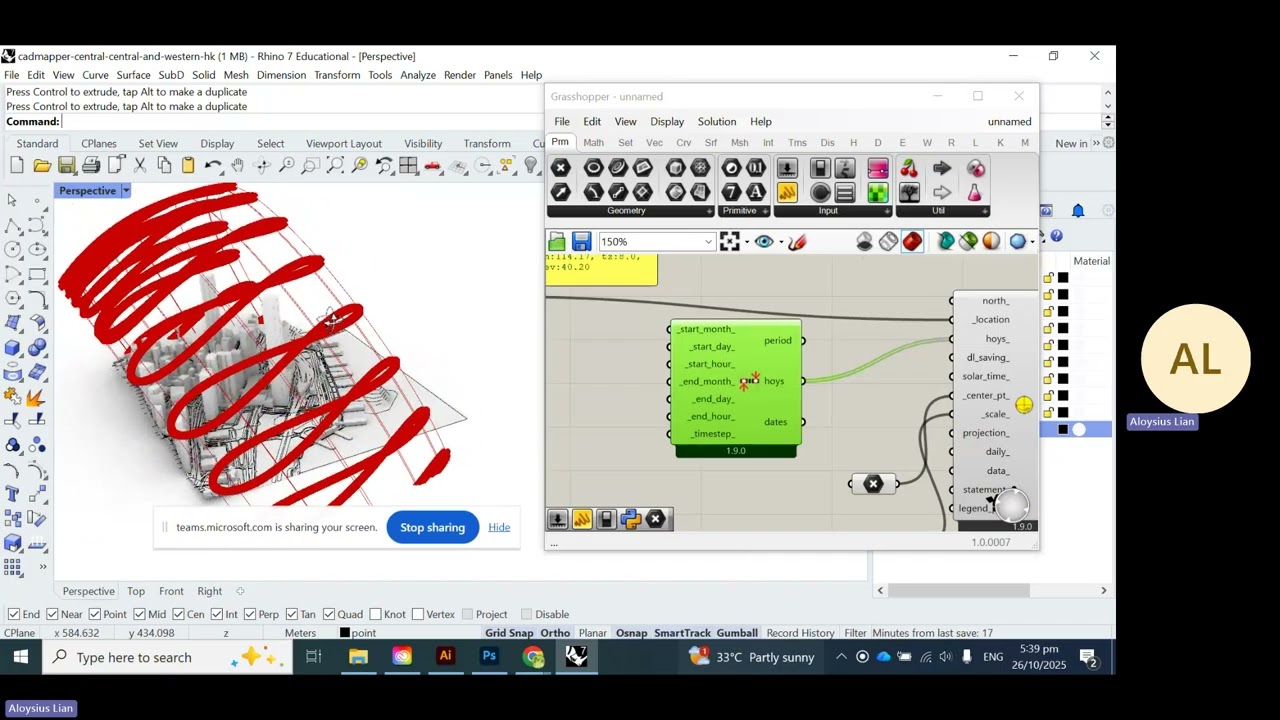The image size is (1280, 720).
Task: Click the Stop sharing button
Action: click(432, 527)
